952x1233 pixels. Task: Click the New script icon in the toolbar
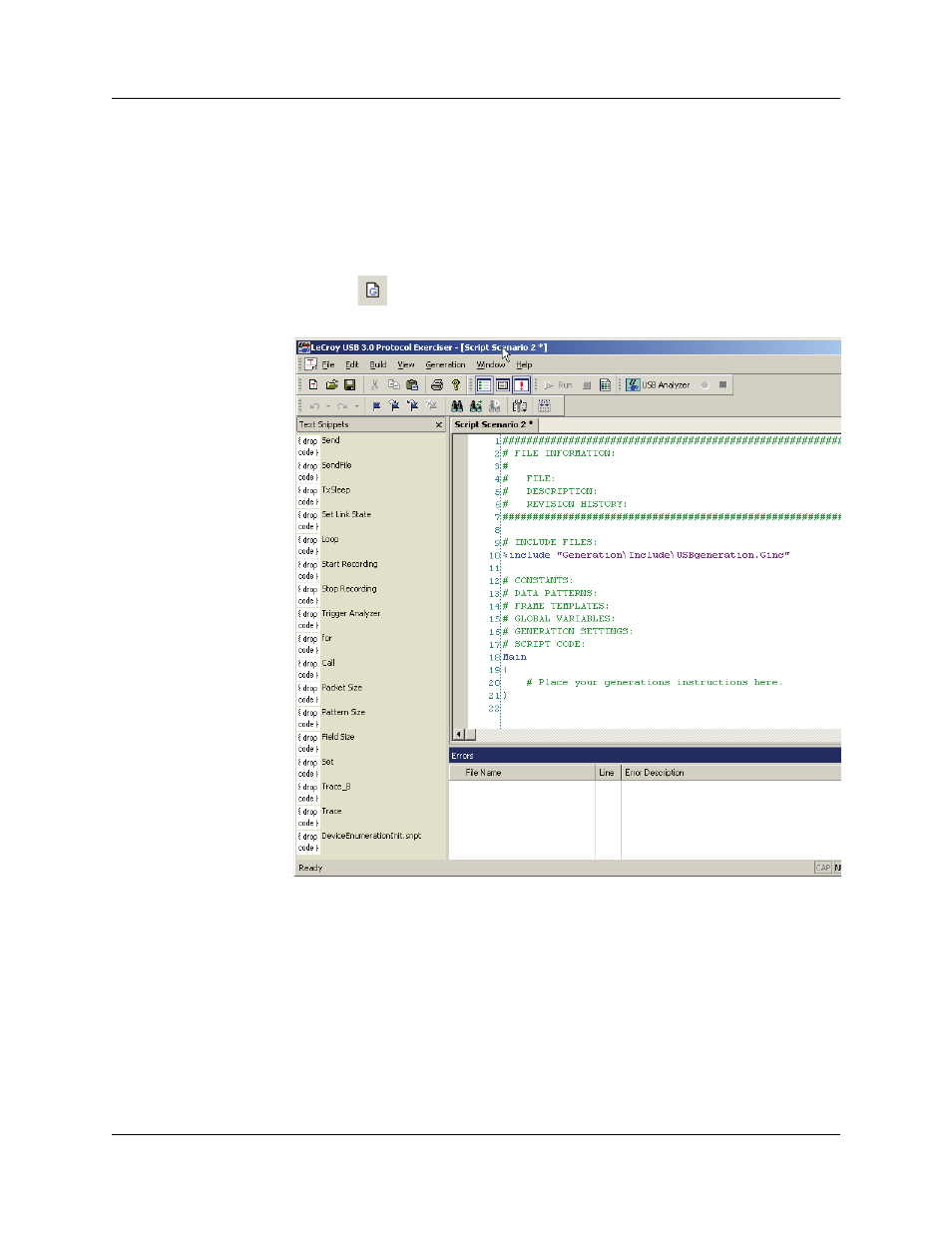[x=313, y=385]
